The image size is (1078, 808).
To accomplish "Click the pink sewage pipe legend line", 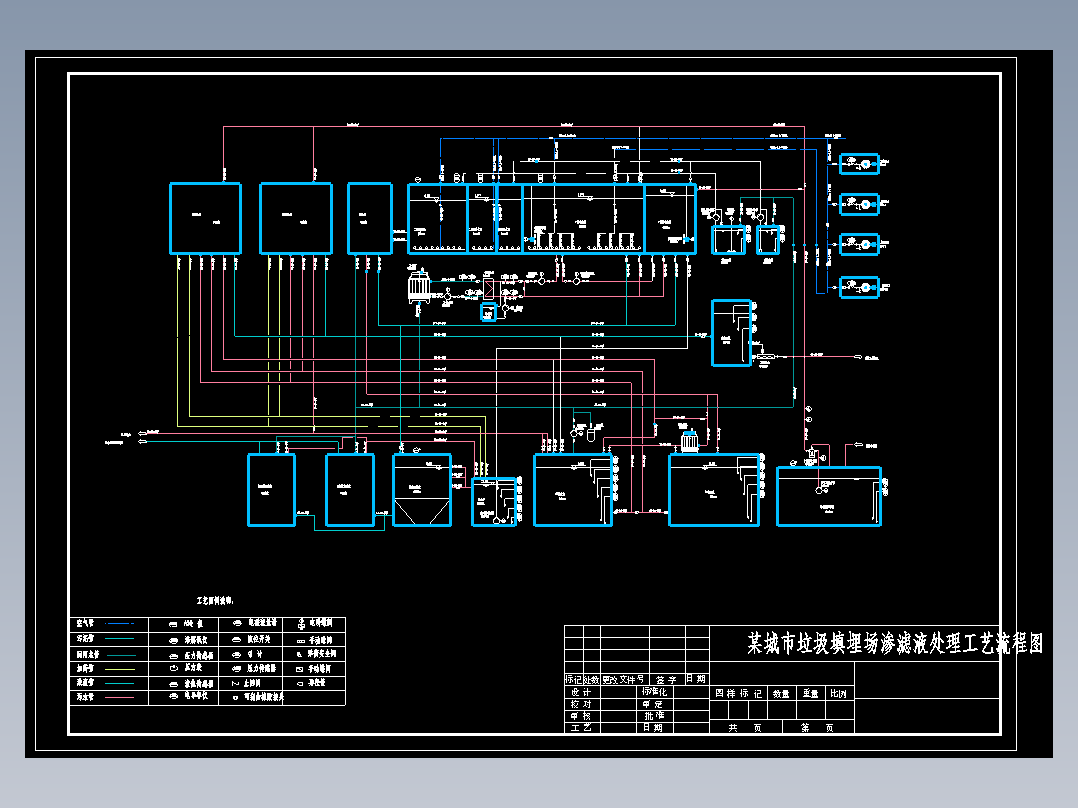I will point(120,697).
